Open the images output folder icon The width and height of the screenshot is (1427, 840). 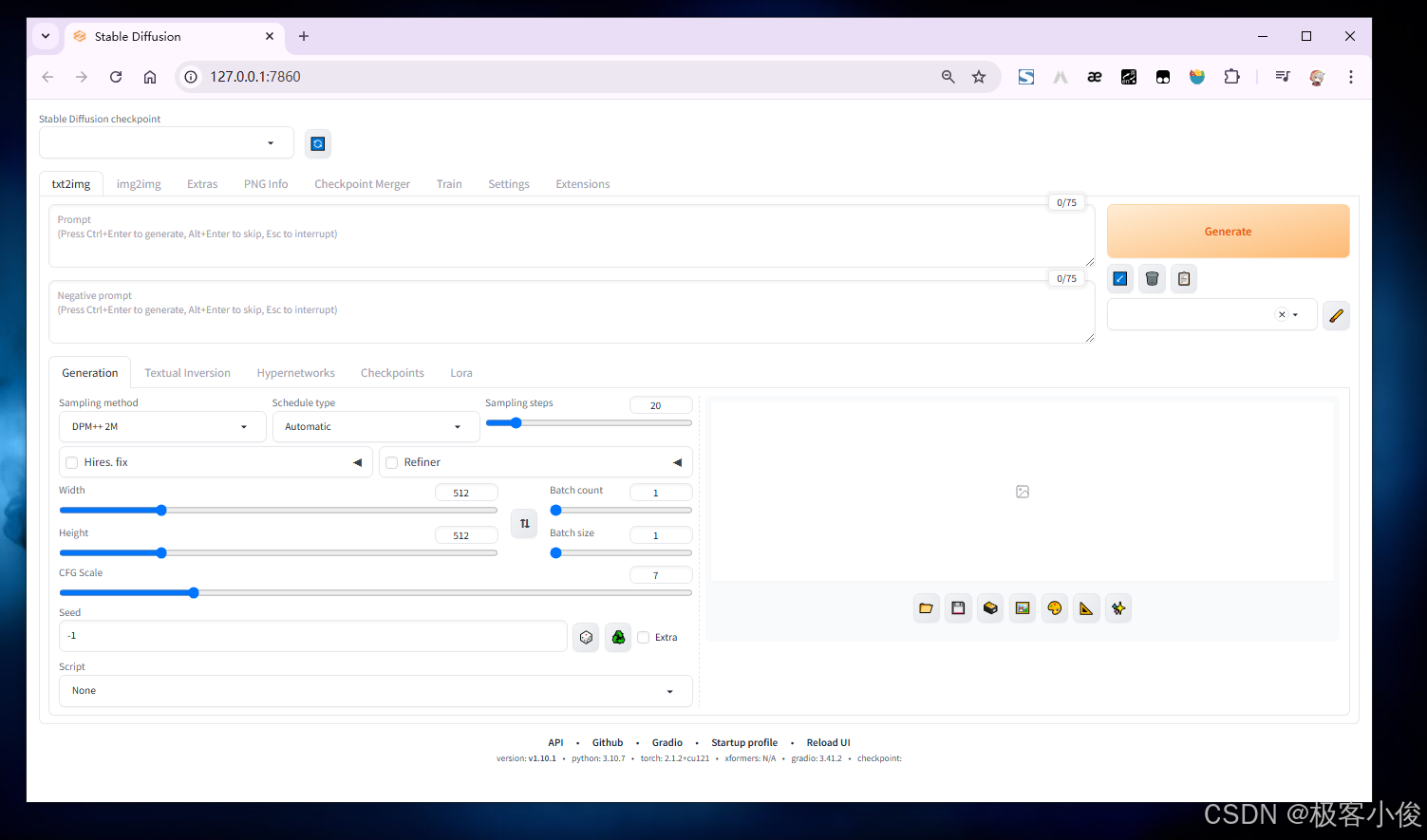point(927,608)
